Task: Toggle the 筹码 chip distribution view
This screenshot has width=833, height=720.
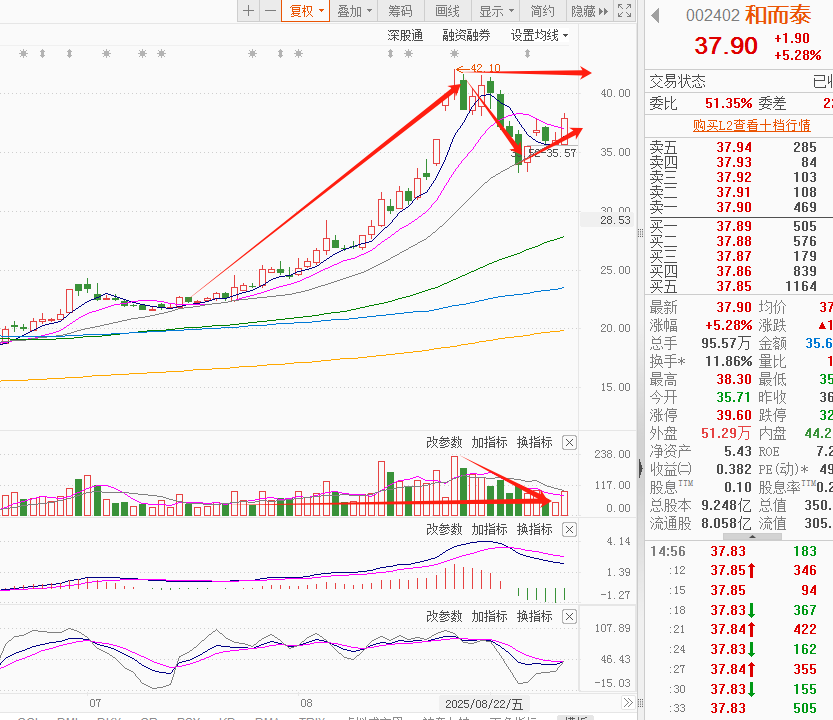Action: tap(401, 11)
